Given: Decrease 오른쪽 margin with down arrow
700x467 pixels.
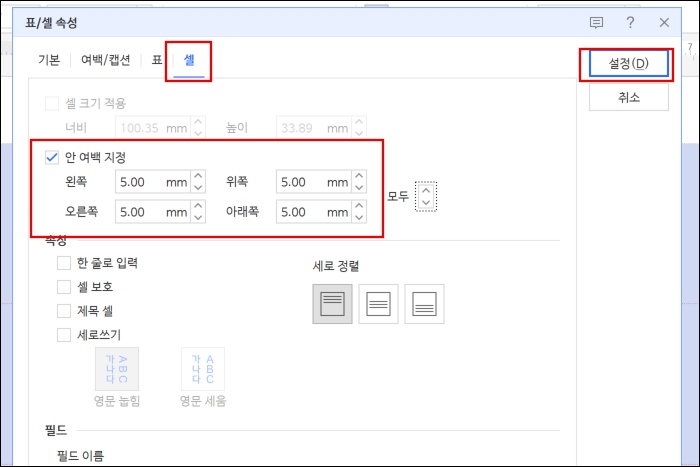Looking at the screenshot, I should click(x=198, y=217).
